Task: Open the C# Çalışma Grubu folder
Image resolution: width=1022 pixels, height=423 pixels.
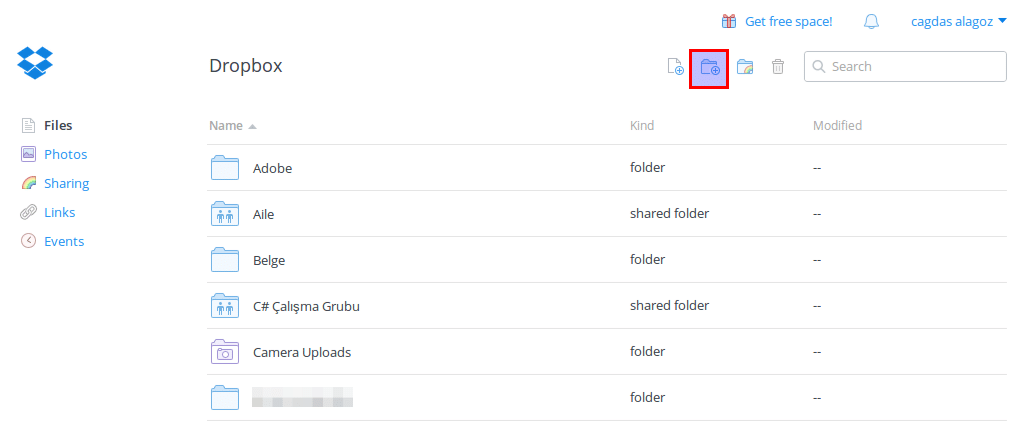Action: click(x=306, y=306)
